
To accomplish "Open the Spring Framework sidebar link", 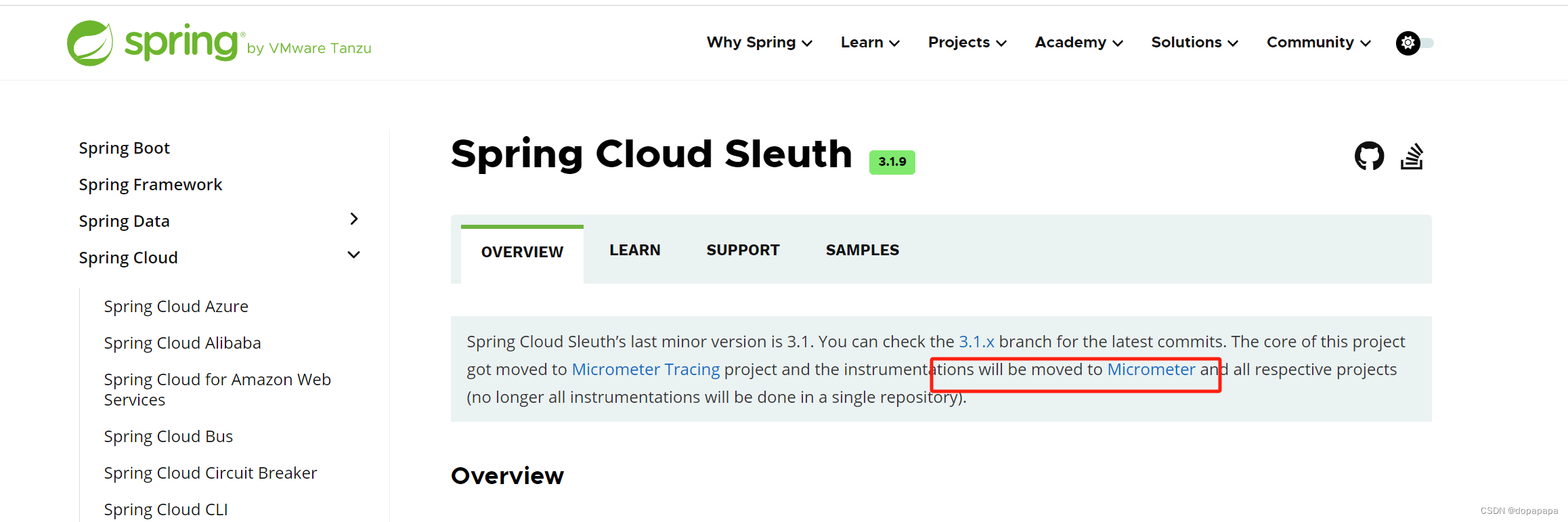I will [x=150, y=185].
